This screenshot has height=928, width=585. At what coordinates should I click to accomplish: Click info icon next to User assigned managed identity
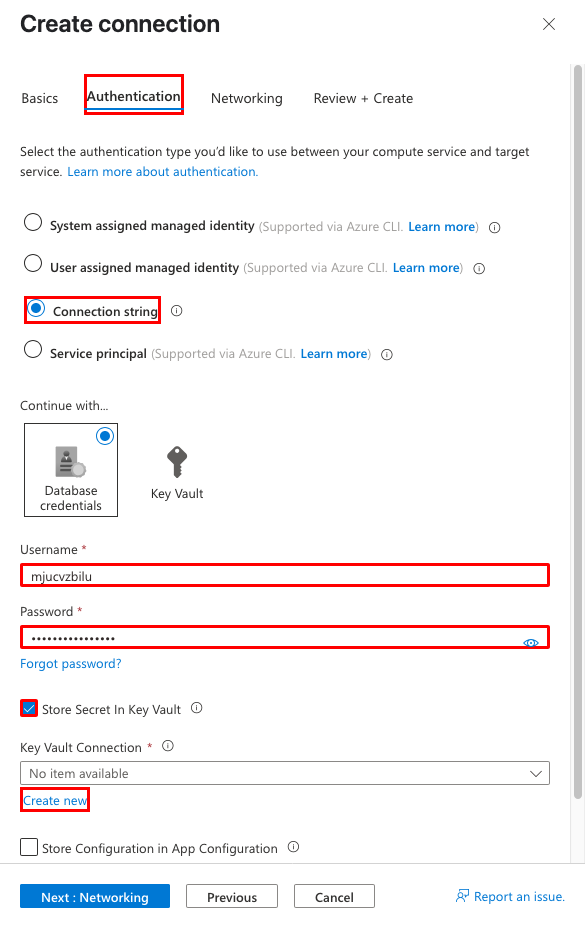479,269
